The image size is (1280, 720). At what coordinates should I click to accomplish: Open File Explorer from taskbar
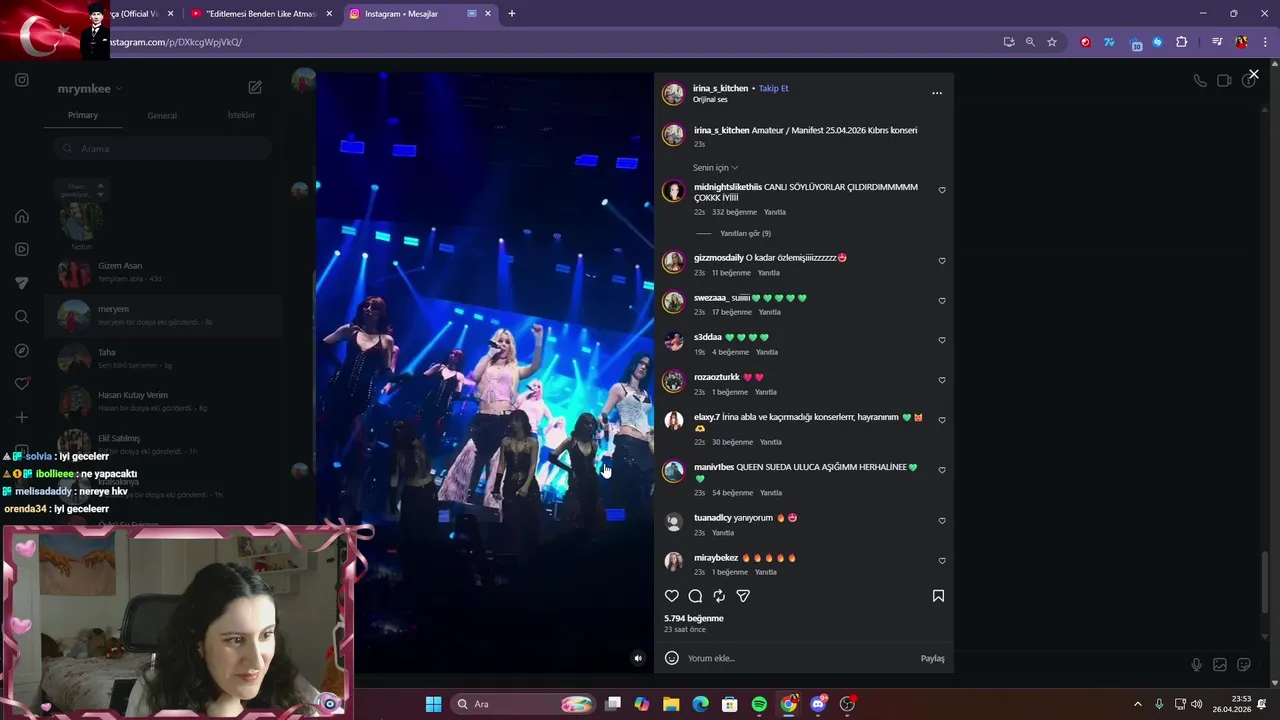click(x=671, y=704)
